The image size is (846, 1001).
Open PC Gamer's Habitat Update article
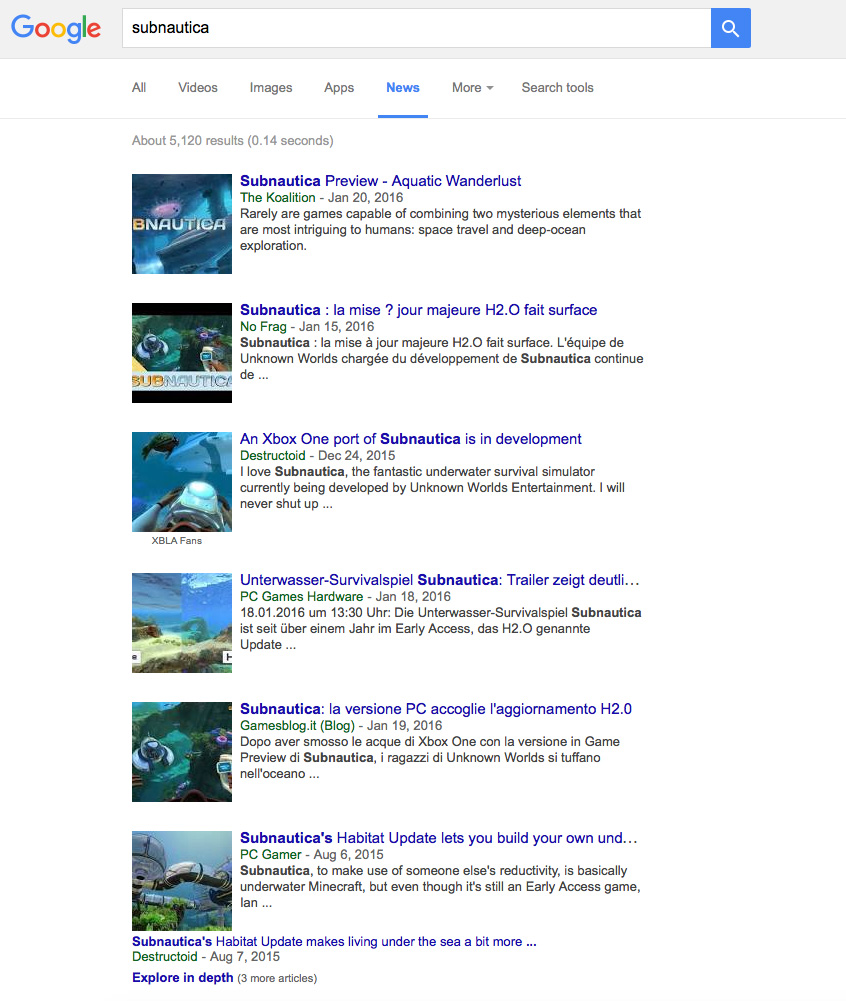tap(439, 838)
